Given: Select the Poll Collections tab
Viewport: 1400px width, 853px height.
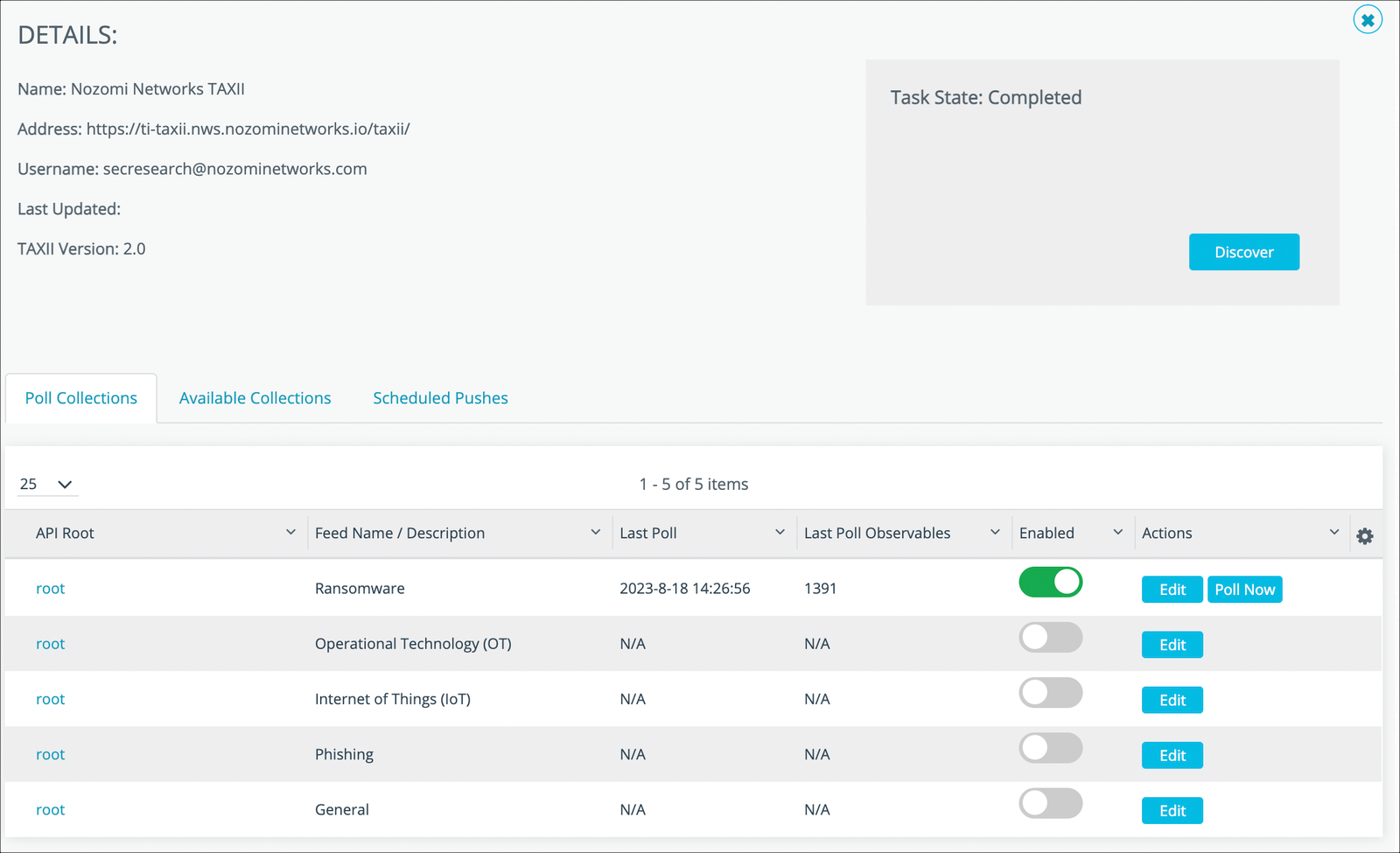Looking at the screenshot, I should tap(81, 398).
